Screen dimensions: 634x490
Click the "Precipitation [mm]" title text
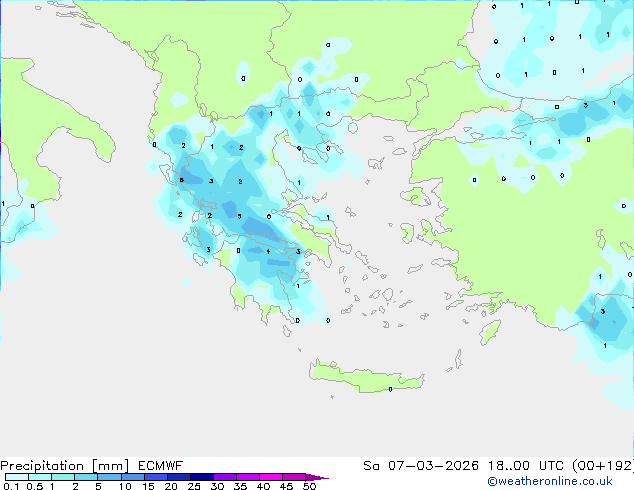click(x=65, y=466)
